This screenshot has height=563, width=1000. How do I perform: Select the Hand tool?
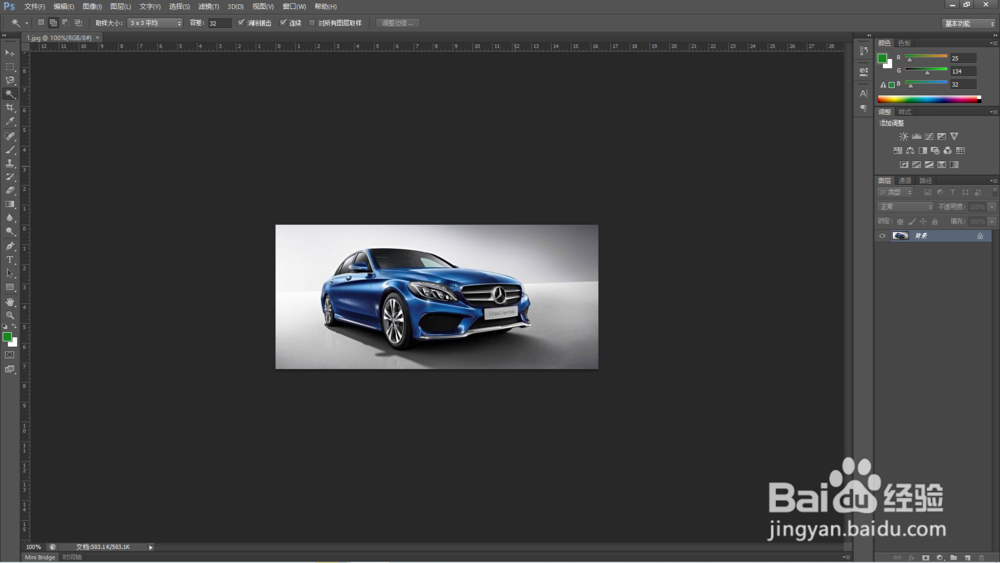click(x=10, y=302)
